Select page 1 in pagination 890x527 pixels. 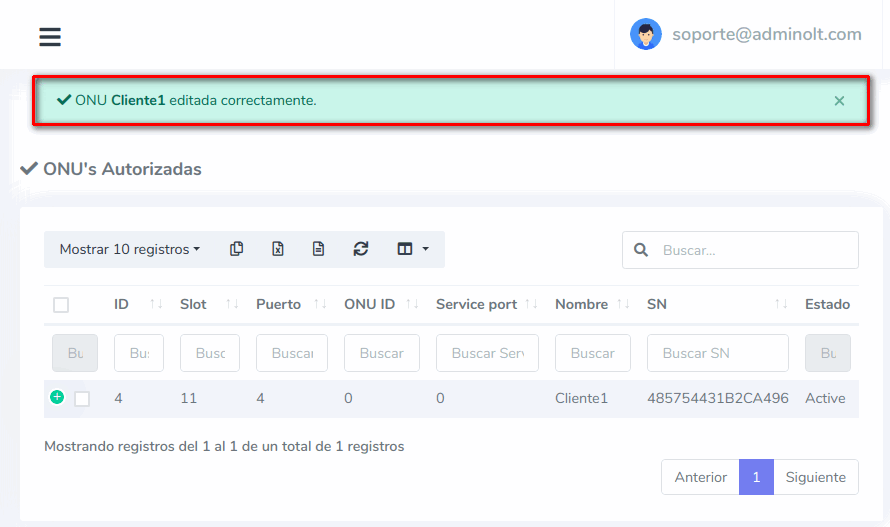point(756,477)
